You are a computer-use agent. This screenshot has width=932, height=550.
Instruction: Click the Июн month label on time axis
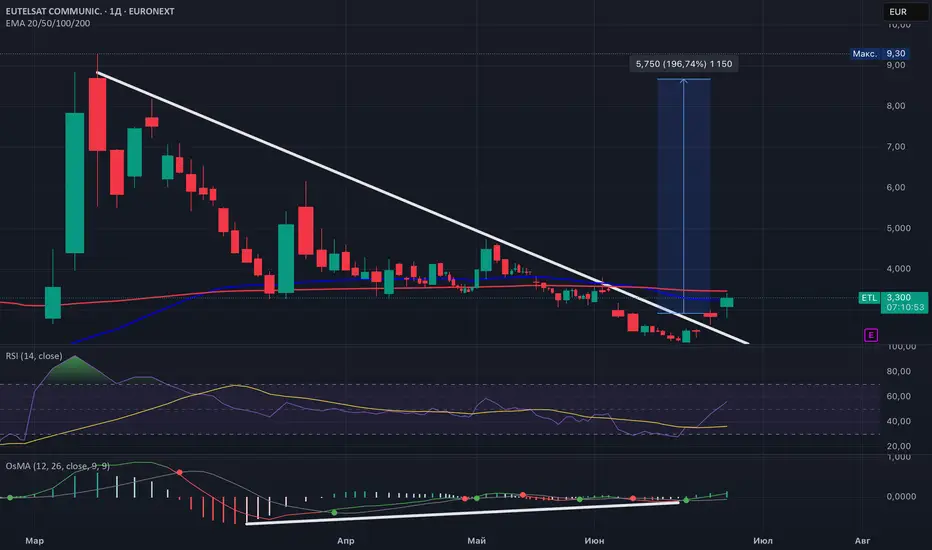tap(594, 540)
